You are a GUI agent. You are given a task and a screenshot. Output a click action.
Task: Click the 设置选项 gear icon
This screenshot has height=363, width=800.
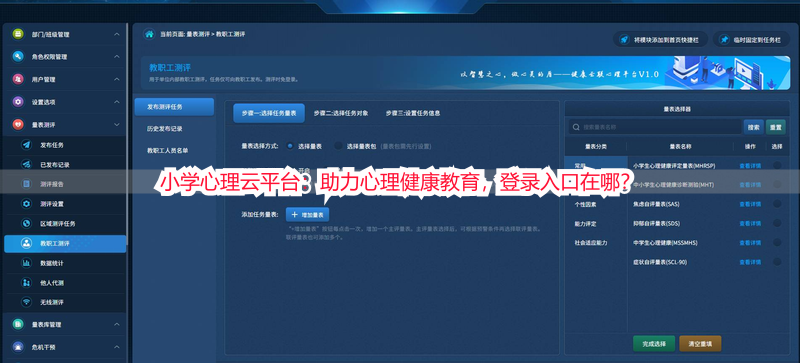pyautogui.click(x=18, y=102)
